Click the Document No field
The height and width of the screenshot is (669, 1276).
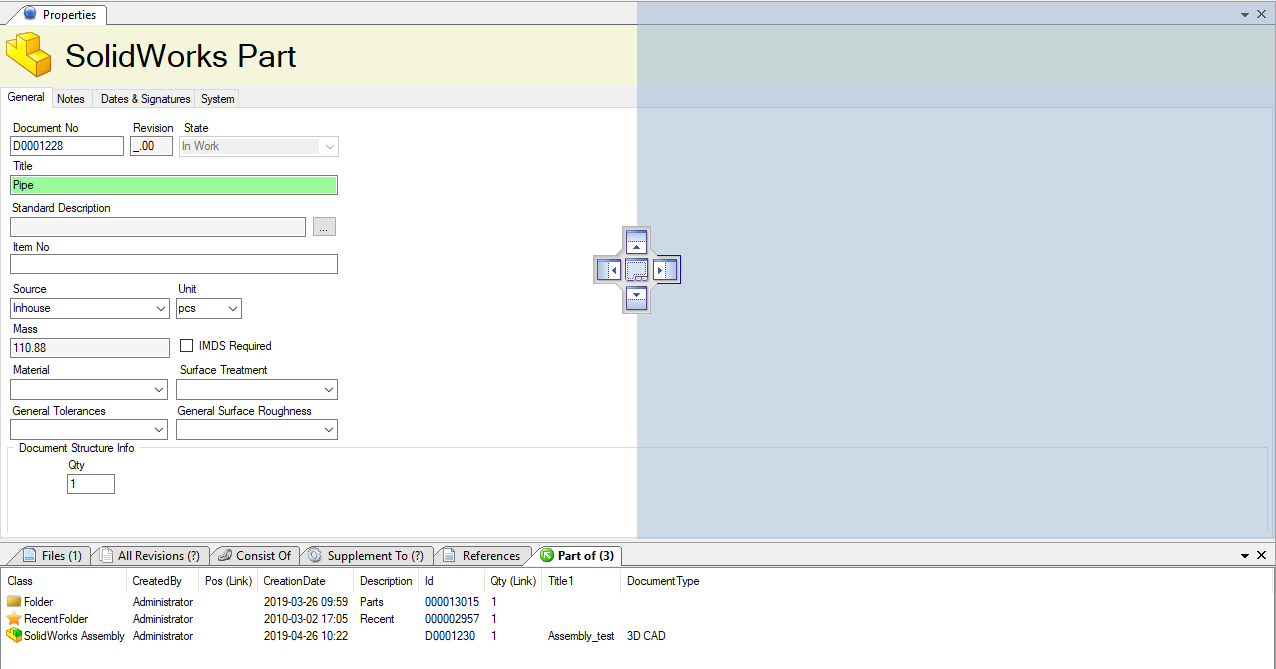(67, 146)
